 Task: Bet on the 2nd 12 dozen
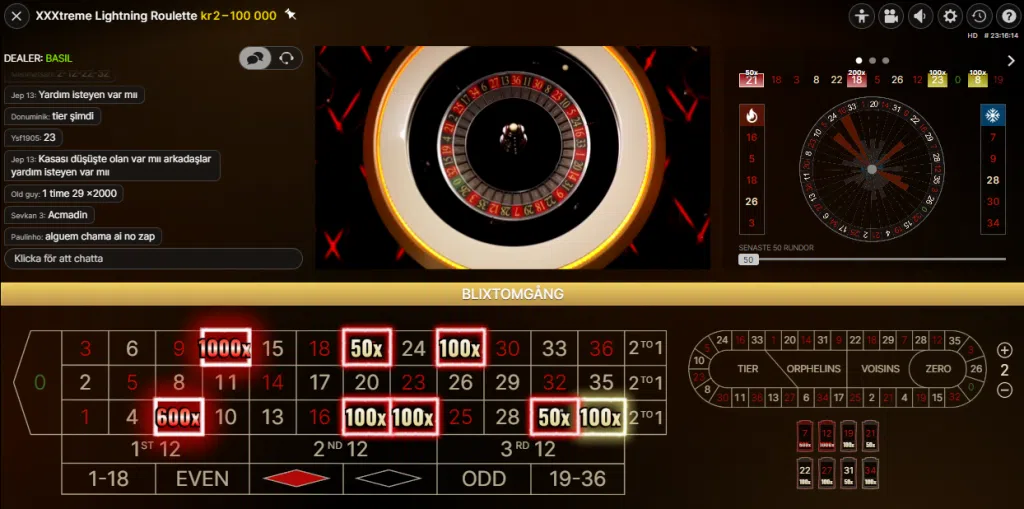click(x=343, y=449)
